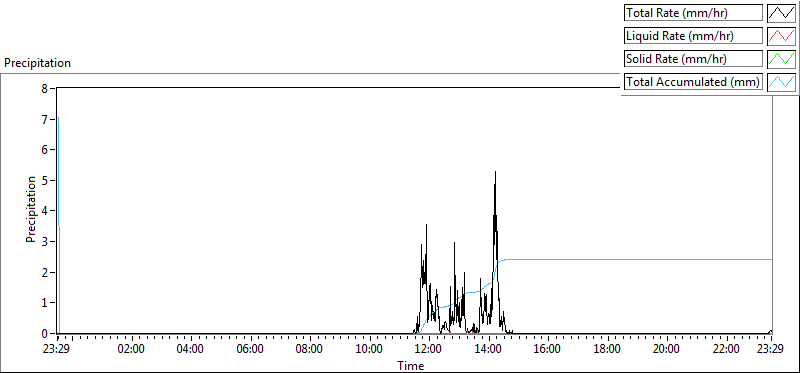Click the 22:00 time axis label
The width and height of the screenshot is (800, 373).
point(726,350)
